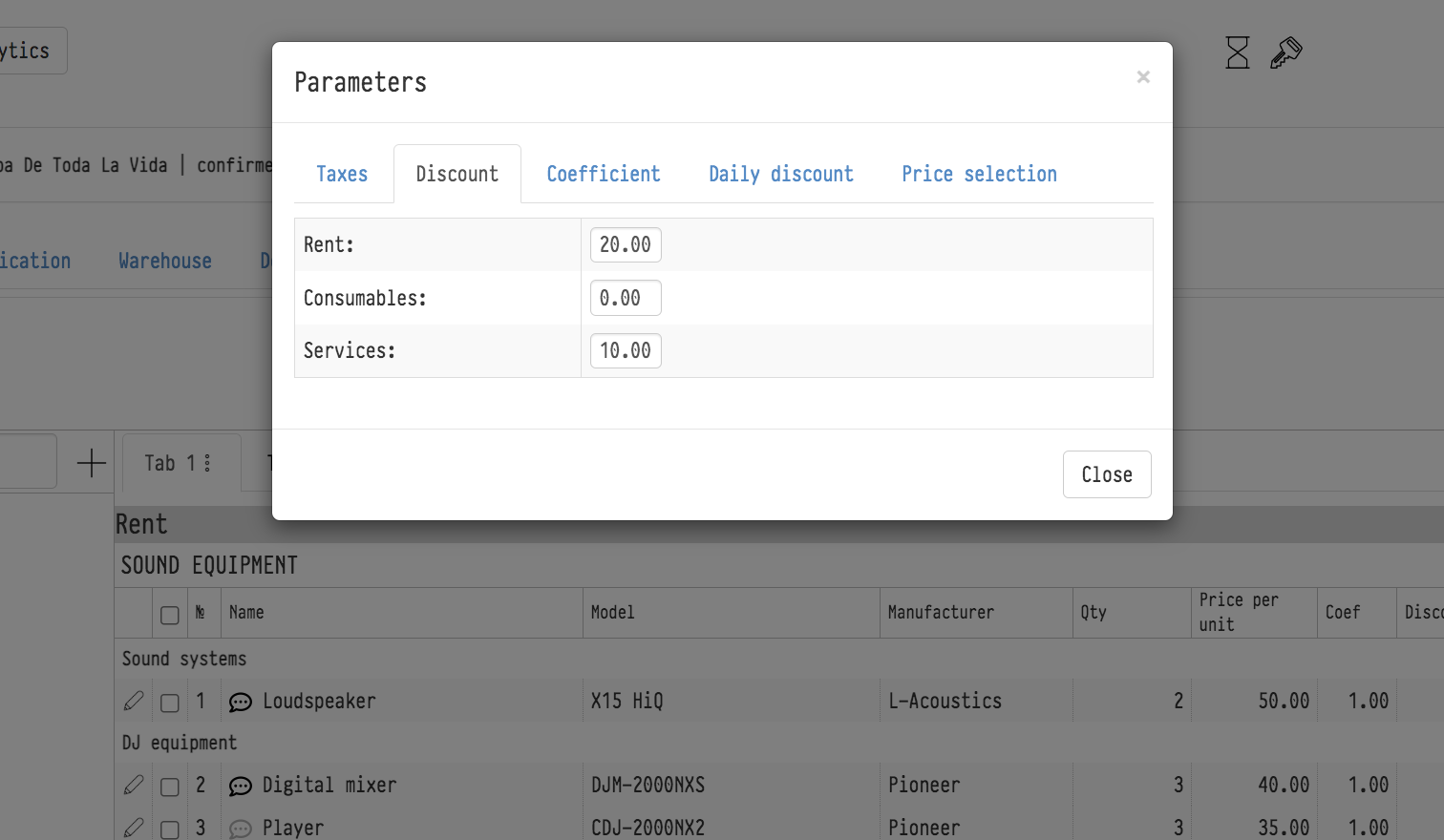Open comment bubble for Digital mixer
Screen dimensions: 1444x840
click(x=241, y=787)
